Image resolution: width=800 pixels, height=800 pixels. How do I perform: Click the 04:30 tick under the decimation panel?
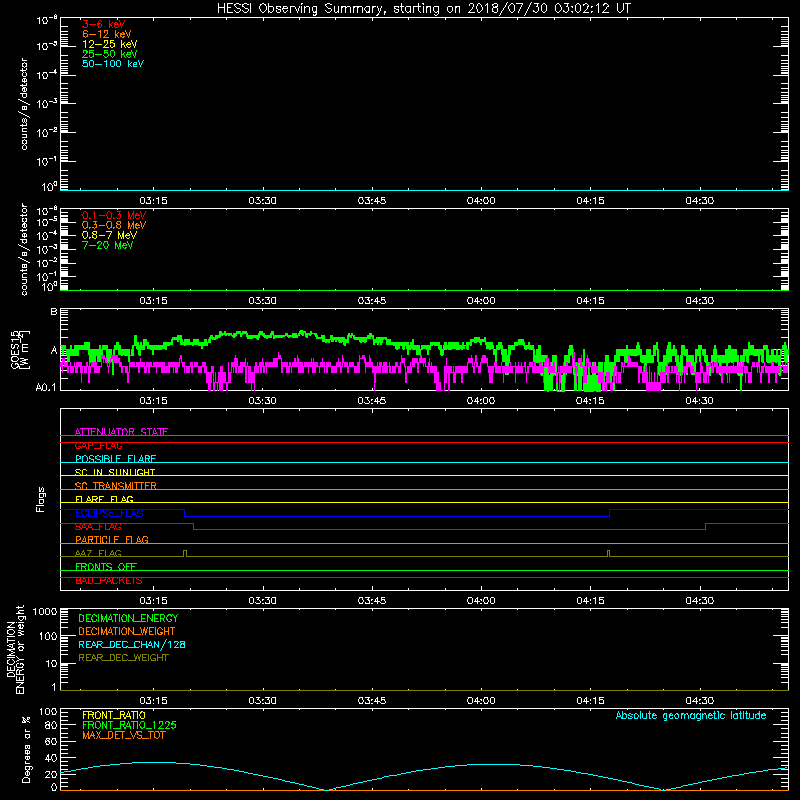pos(699,701)
